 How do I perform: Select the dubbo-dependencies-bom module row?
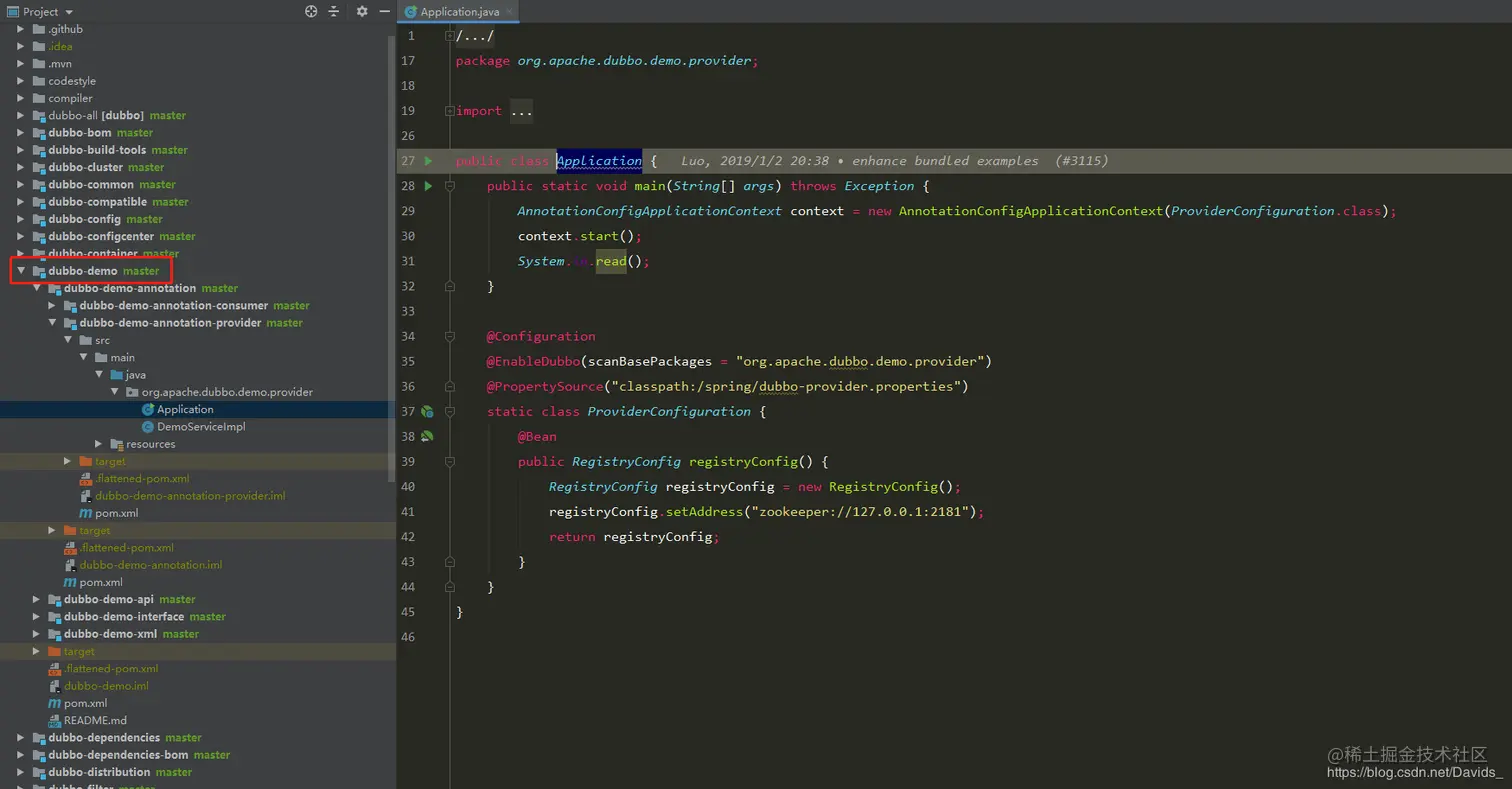tap(198, 755)
